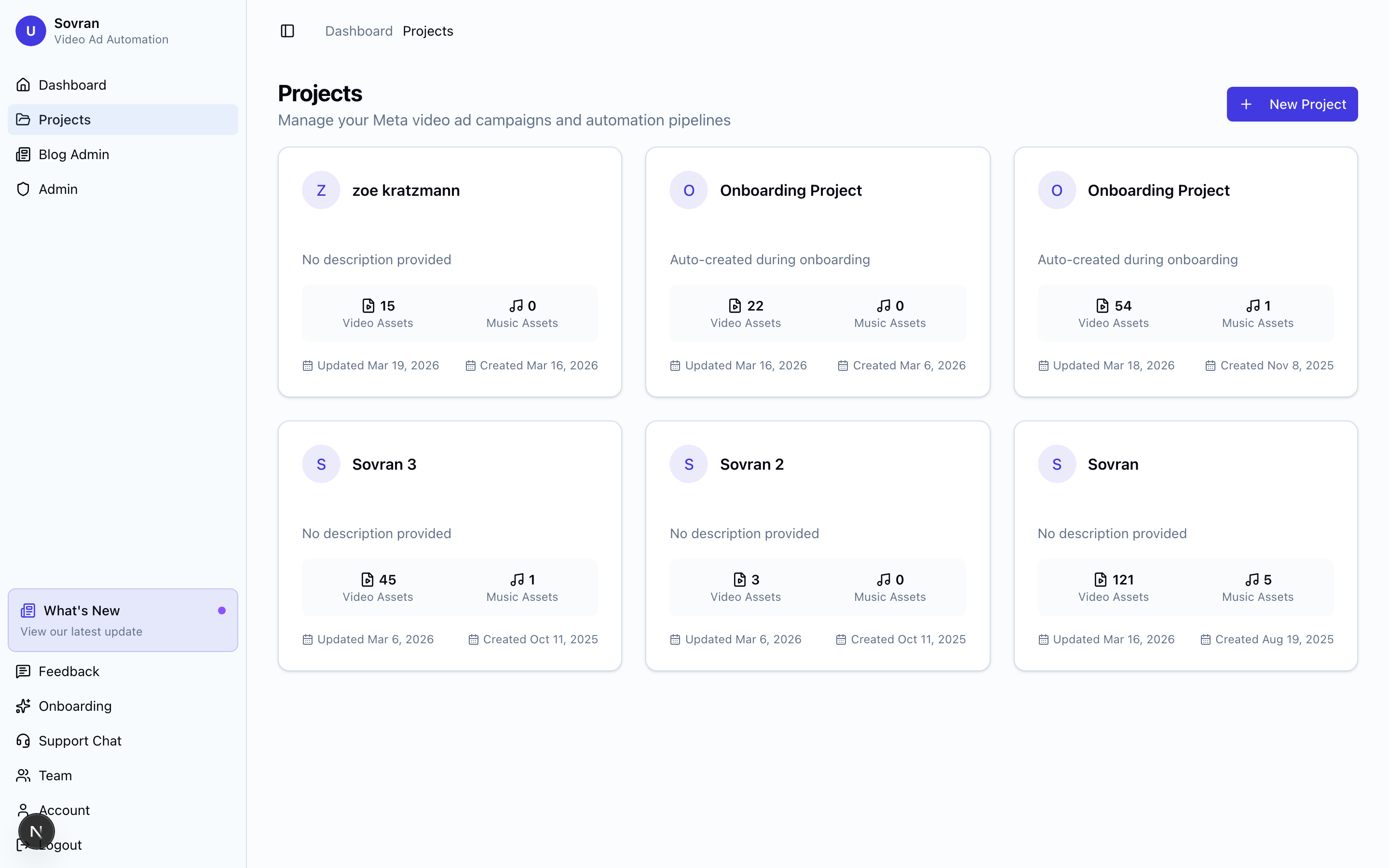The width and height of the screenshot is (1389, 868).
Task: Select the Projects breadcrumb item
Action: (x=428, y=30)
